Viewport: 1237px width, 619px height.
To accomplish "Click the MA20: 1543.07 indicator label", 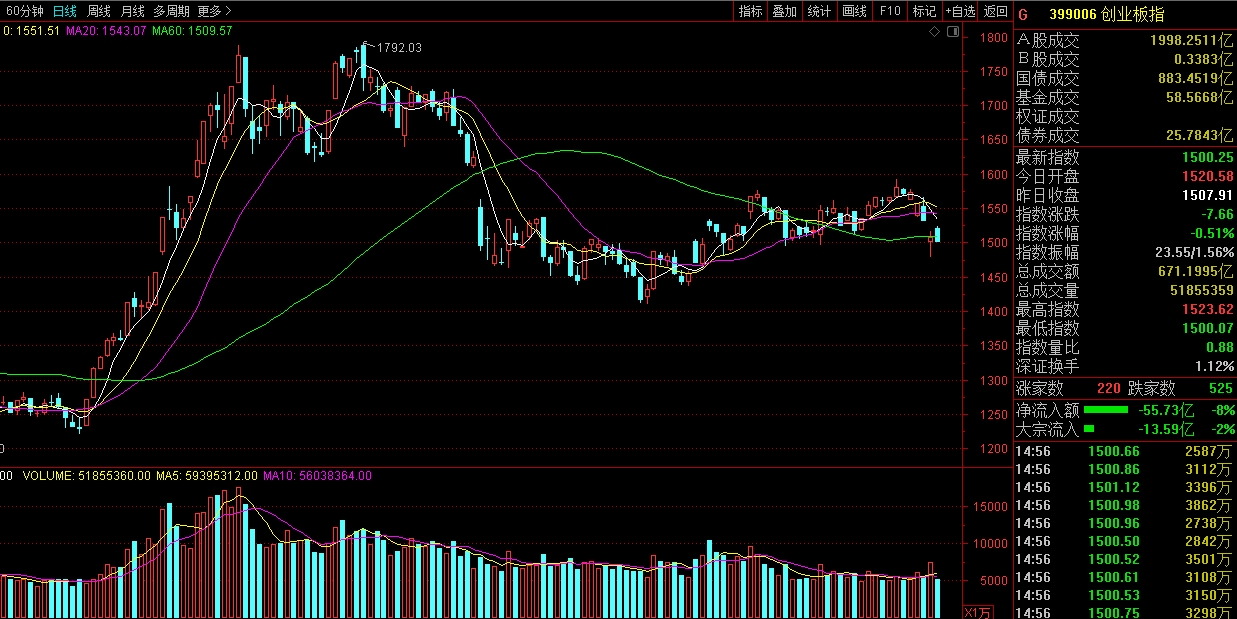I will 106,31.
